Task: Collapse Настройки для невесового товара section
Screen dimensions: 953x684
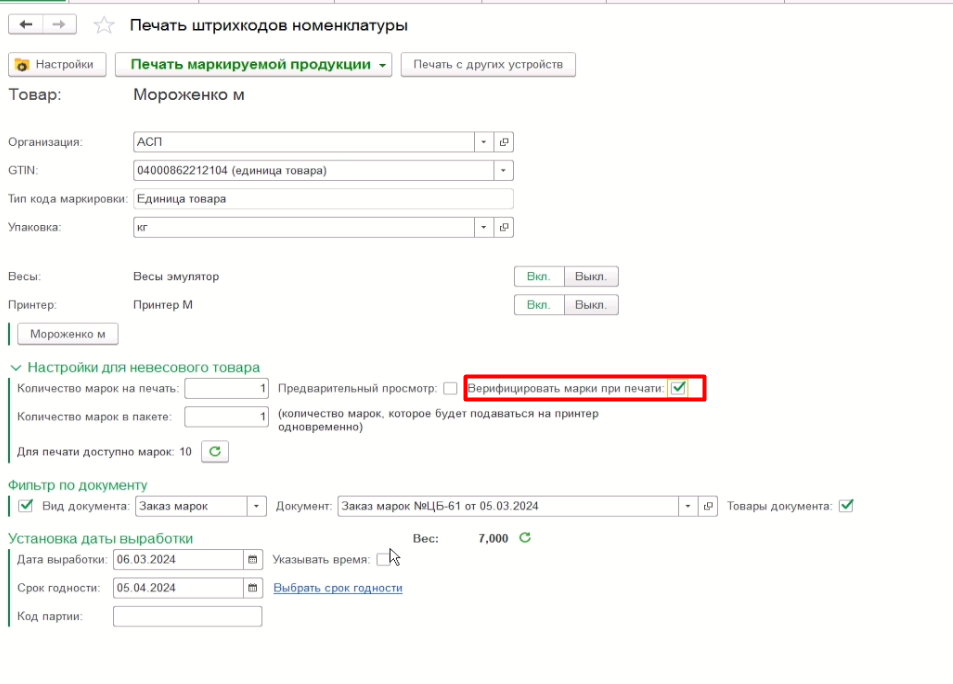Action: tap(16, 367)
